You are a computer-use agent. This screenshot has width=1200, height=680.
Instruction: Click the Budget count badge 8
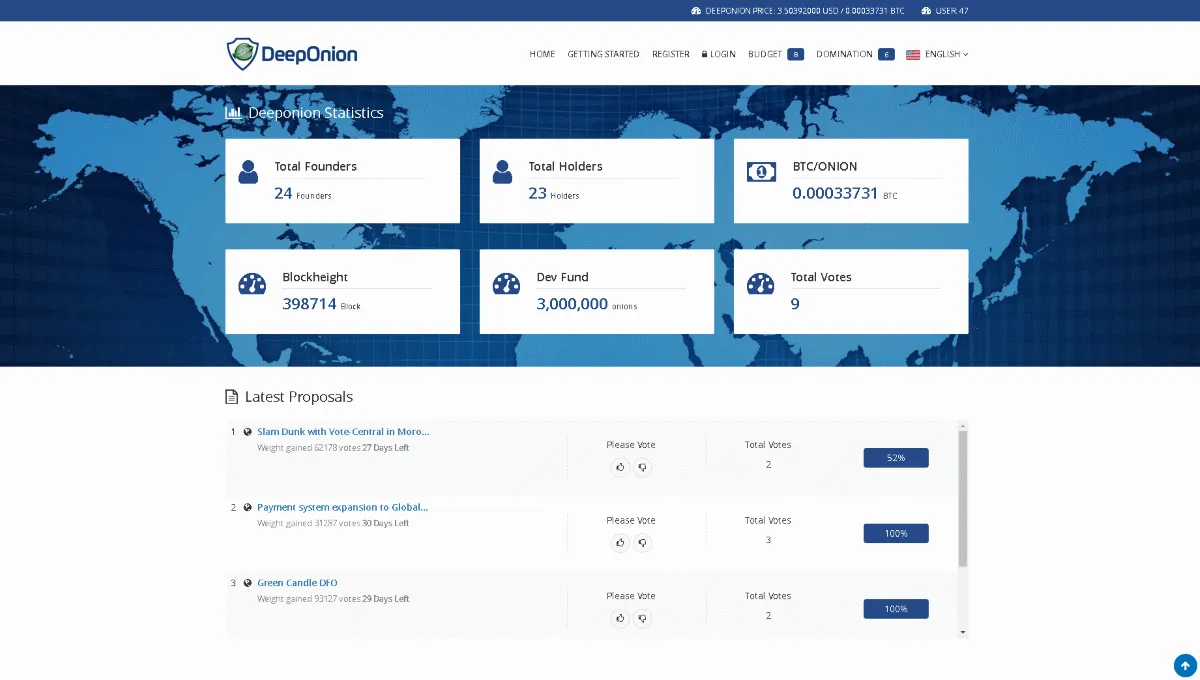coord(796,54)
